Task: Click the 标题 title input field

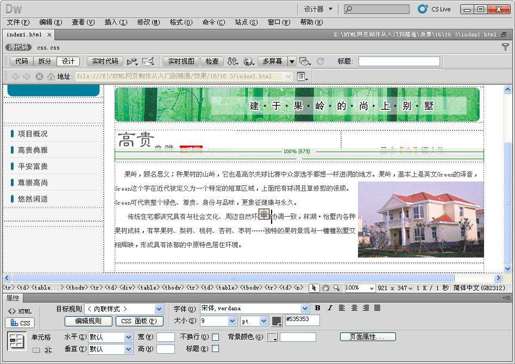Action: click(x=399, y=61)
